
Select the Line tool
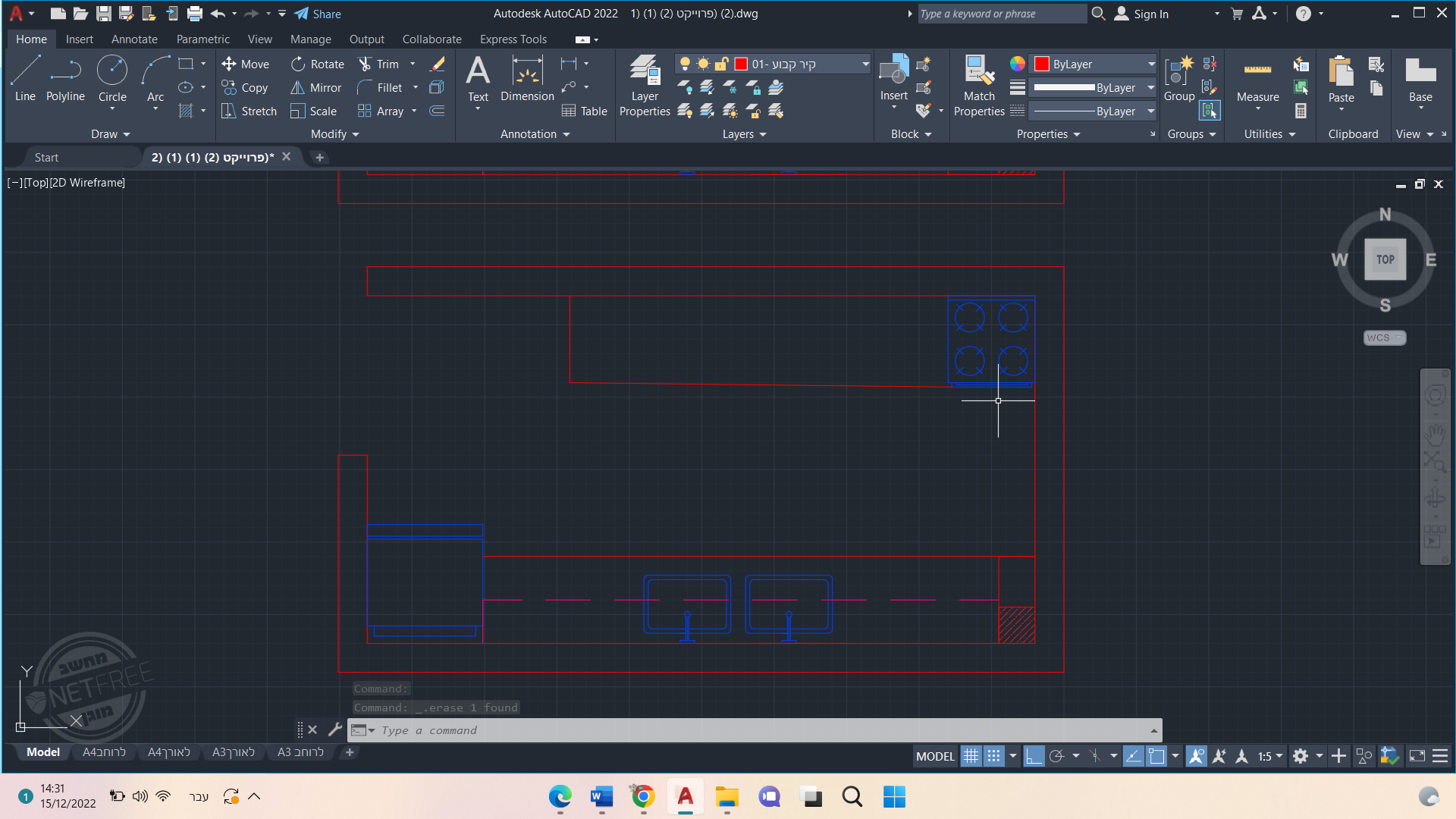coord(25,77)
